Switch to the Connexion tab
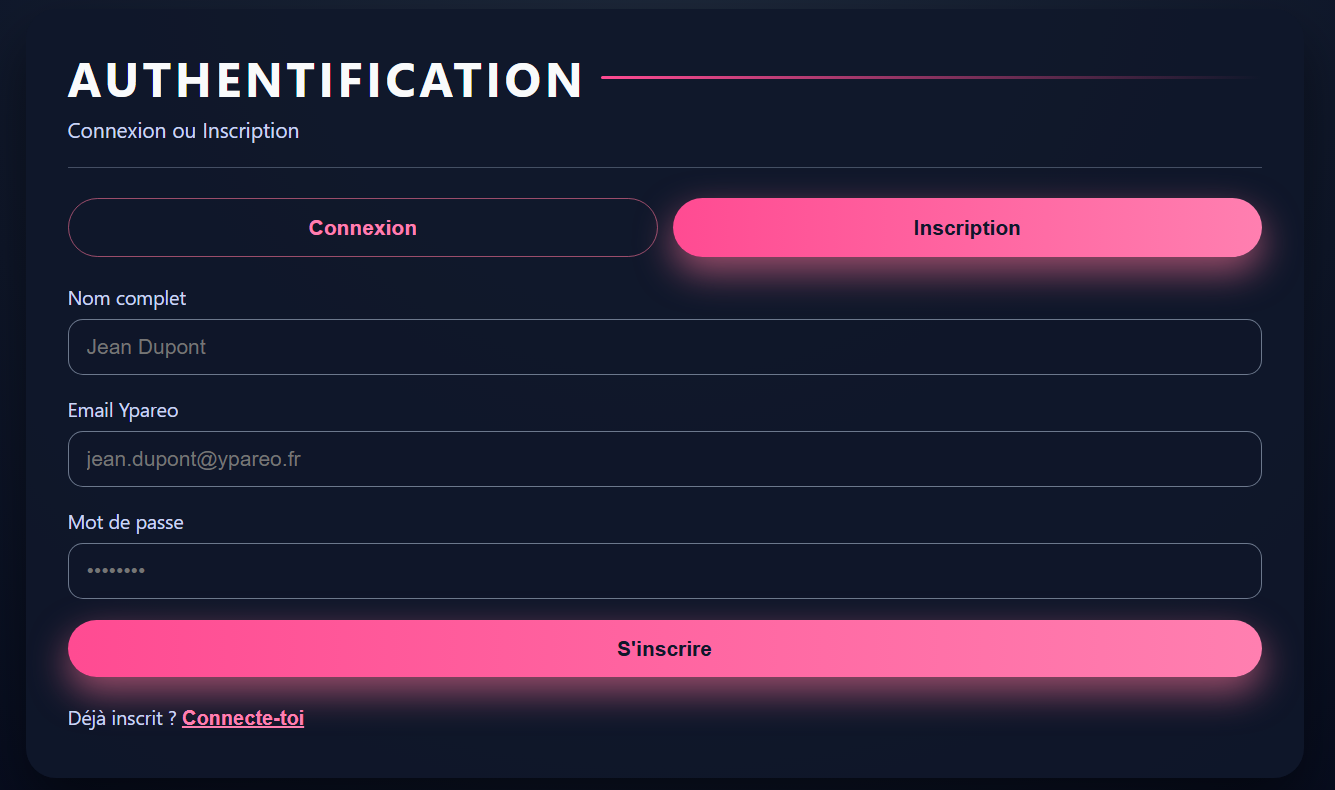The height and width of the screenshot is (790, 1335). coord(362,228)
